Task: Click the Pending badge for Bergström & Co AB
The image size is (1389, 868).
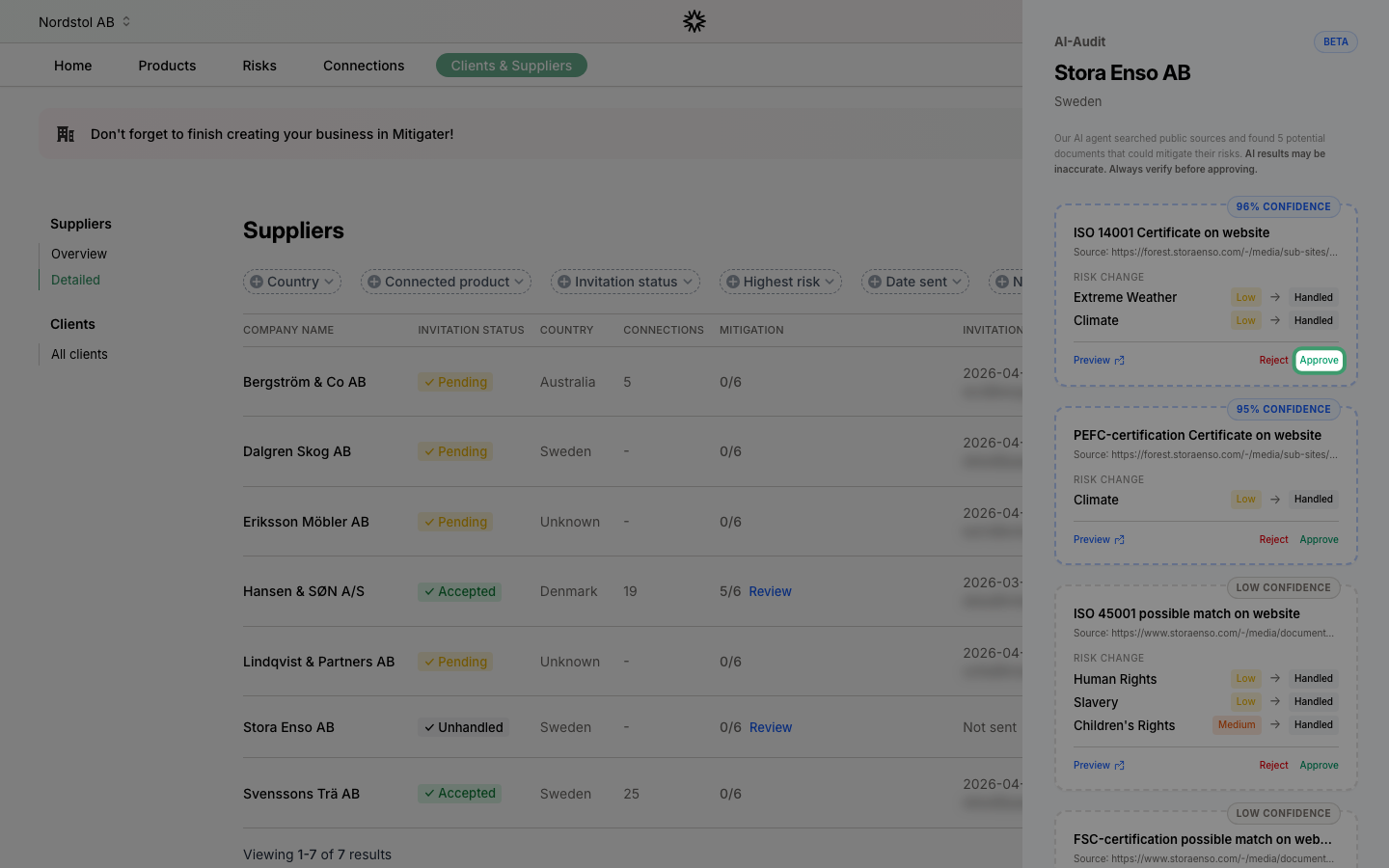Action: [455, 382]
